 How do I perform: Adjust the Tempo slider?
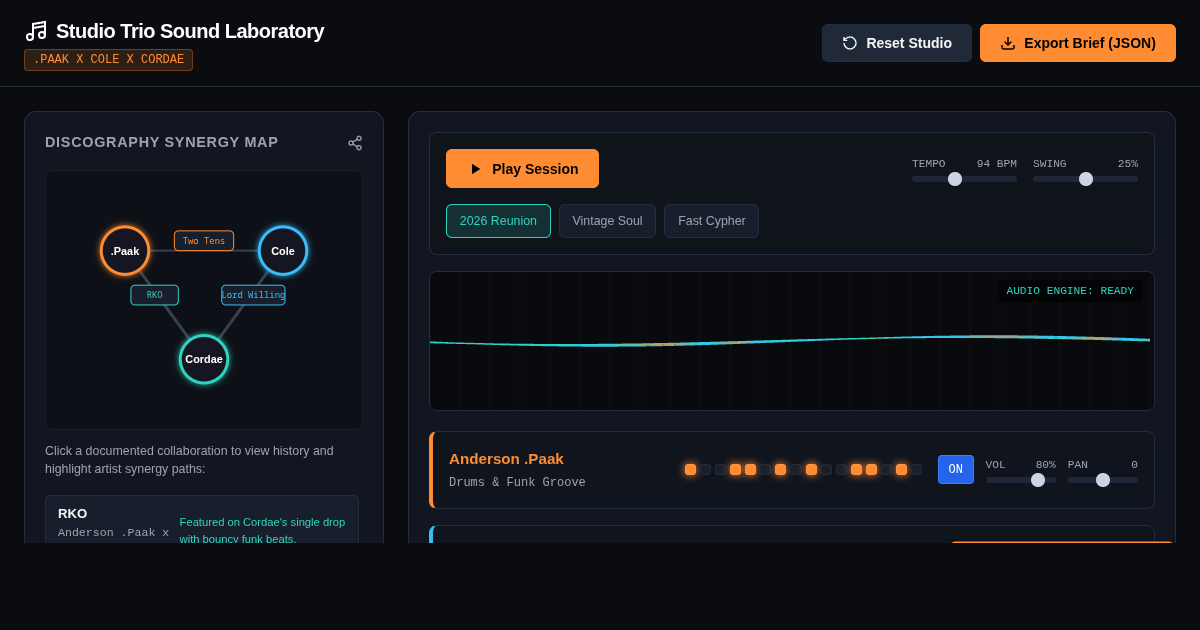[x=964, y=179]
